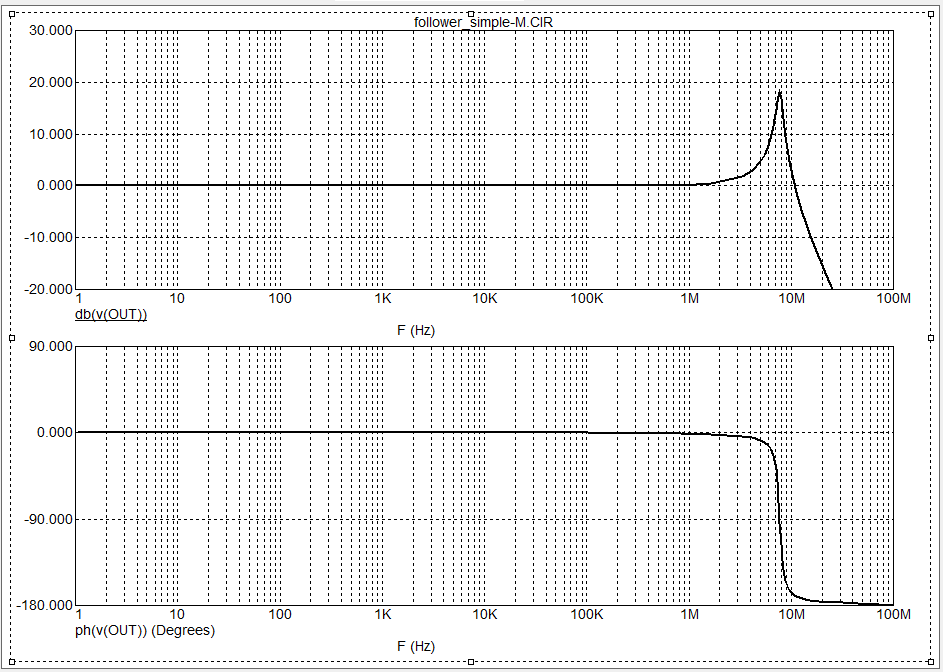Click the F (Hz) label under the gain plot

click(x=416, y=330)
